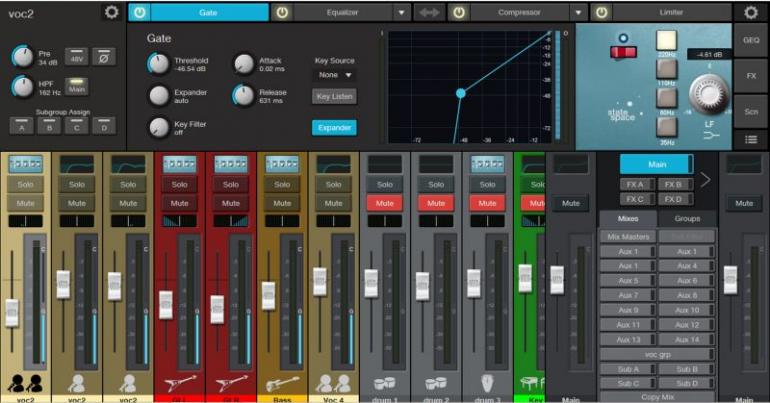Open the Groups tab
The height and width of the screenshot is (403, 770).
687,219
